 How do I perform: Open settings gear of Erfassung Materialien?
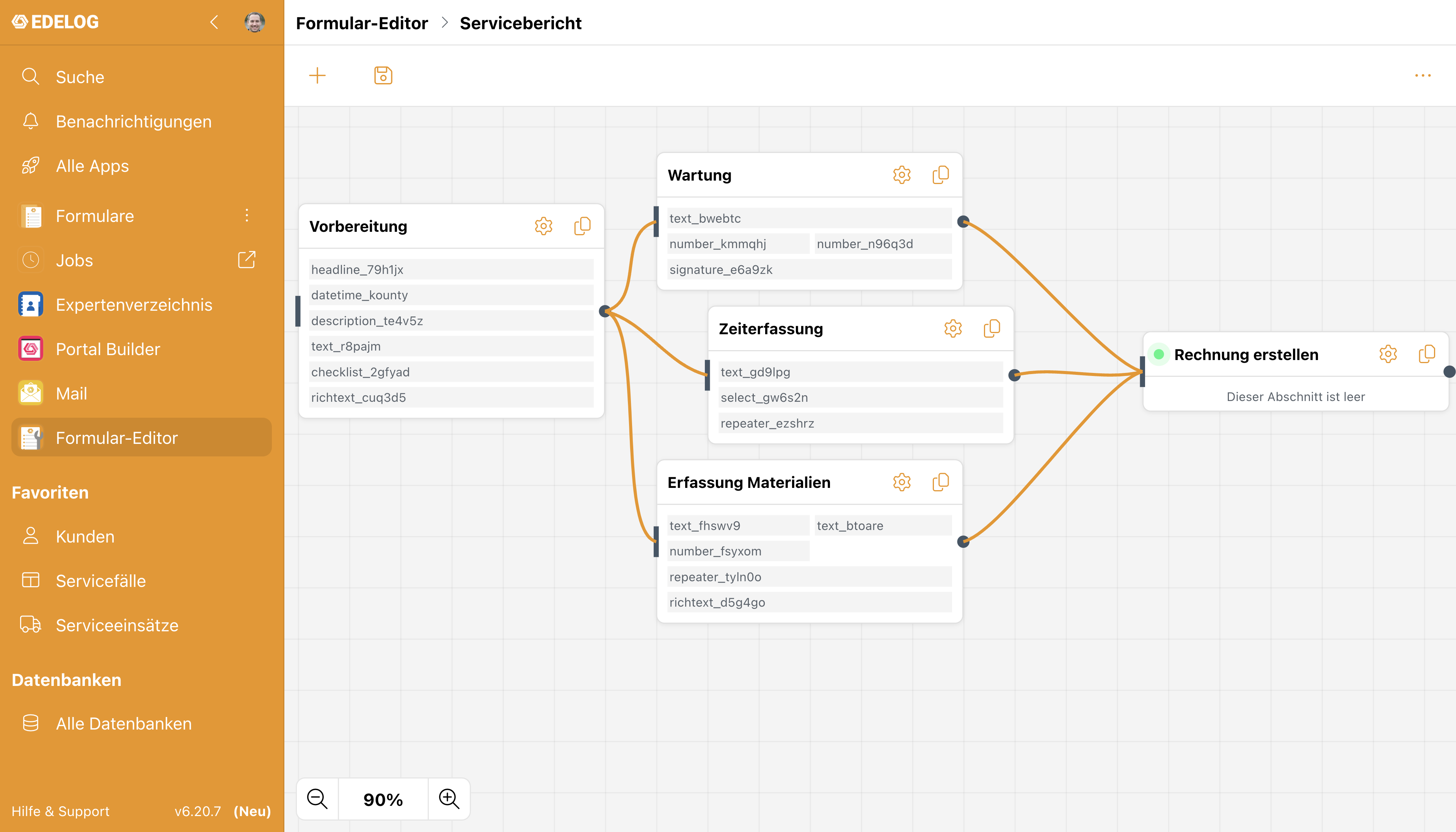tap(902, 482)
